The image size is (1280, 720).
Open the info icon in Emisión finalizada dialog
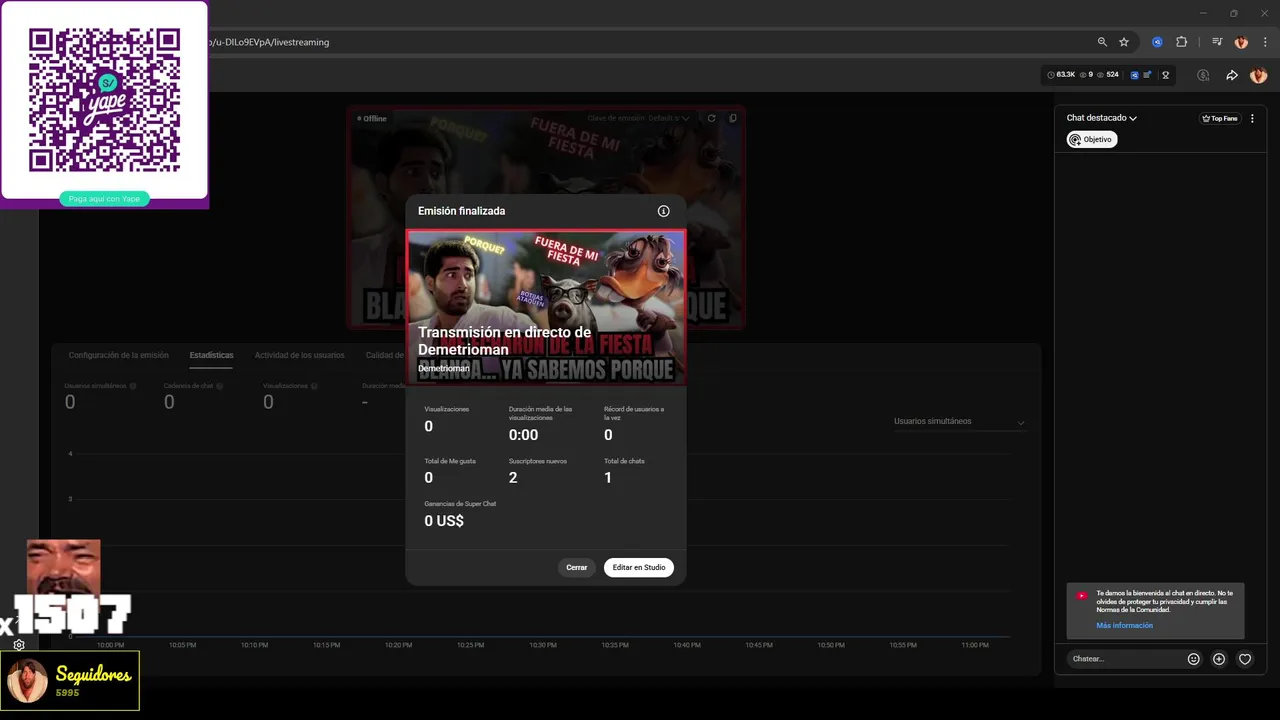click(x=663, y=211)
